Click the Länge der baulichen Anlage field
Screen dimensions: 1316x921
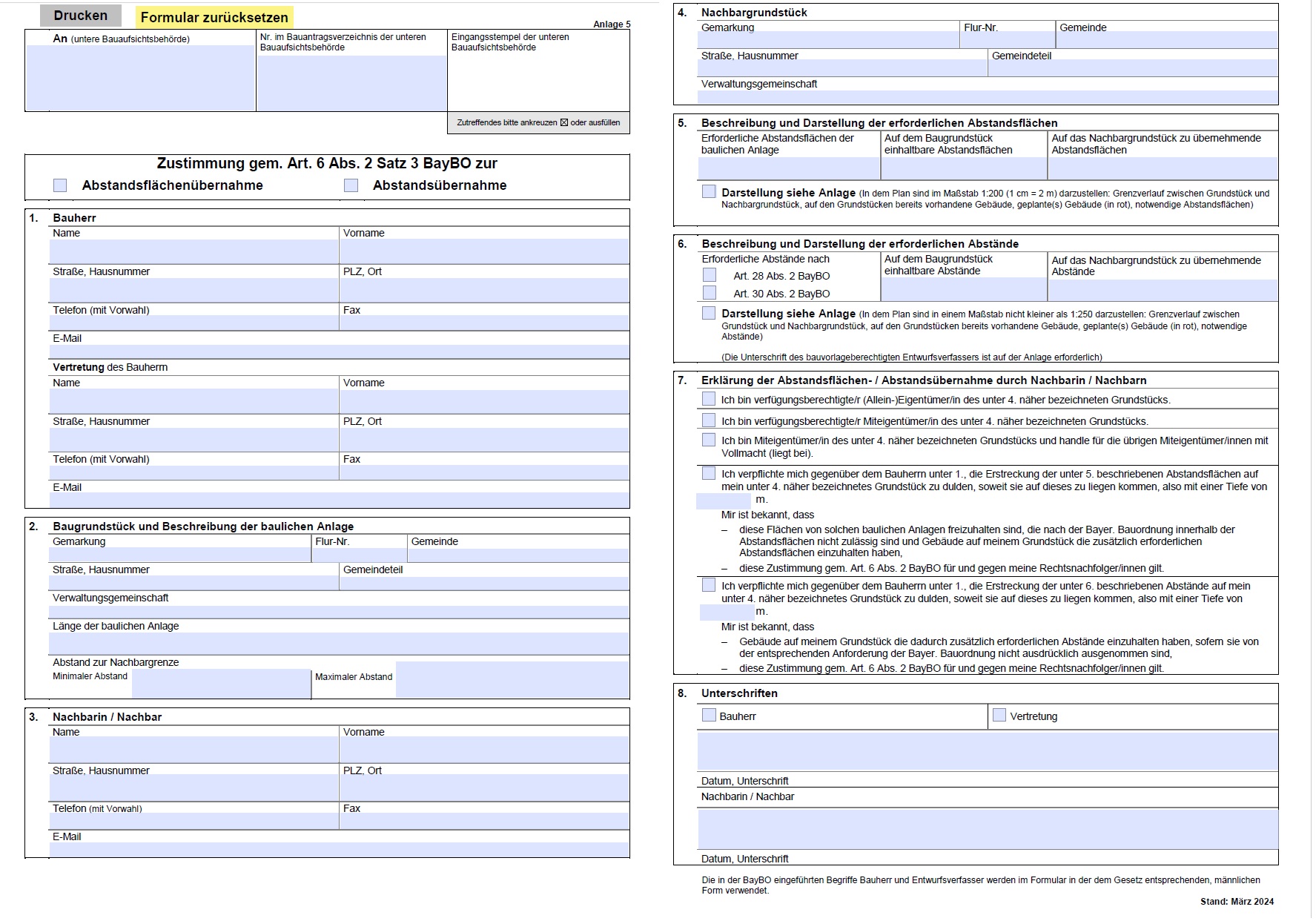tap(339, 643)
